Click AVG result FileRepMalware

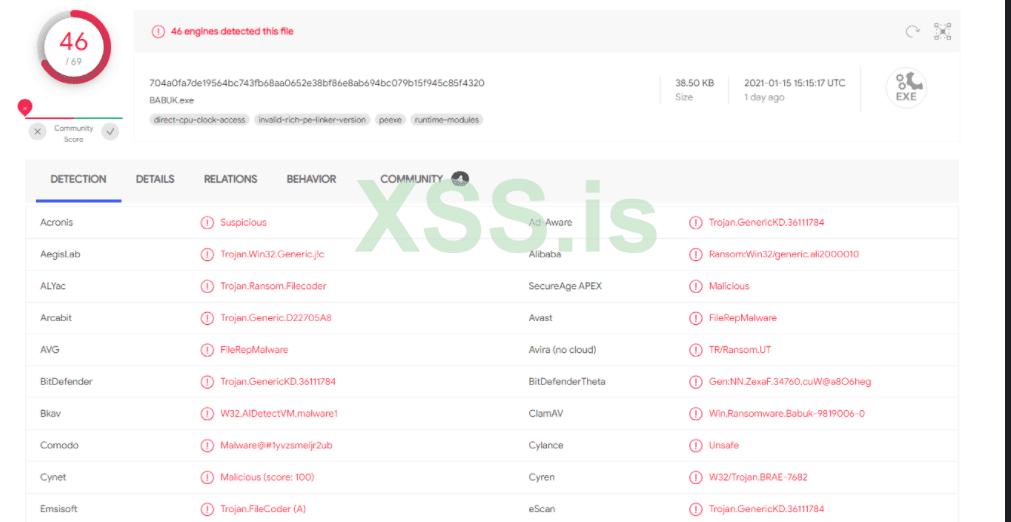254,350
